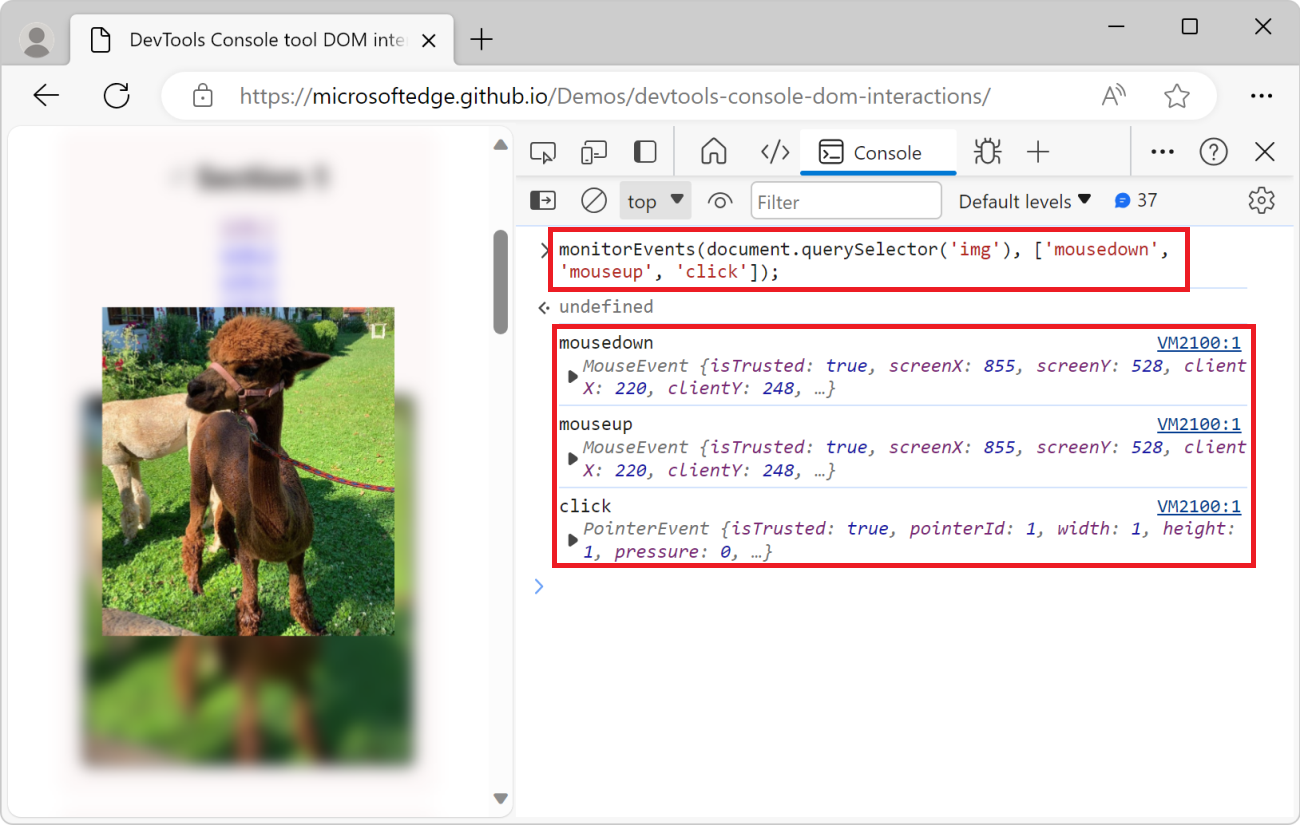Toggle the 37 issues counter message
The height and width of the screenshot is (825, 1300).
[1136, 200]
